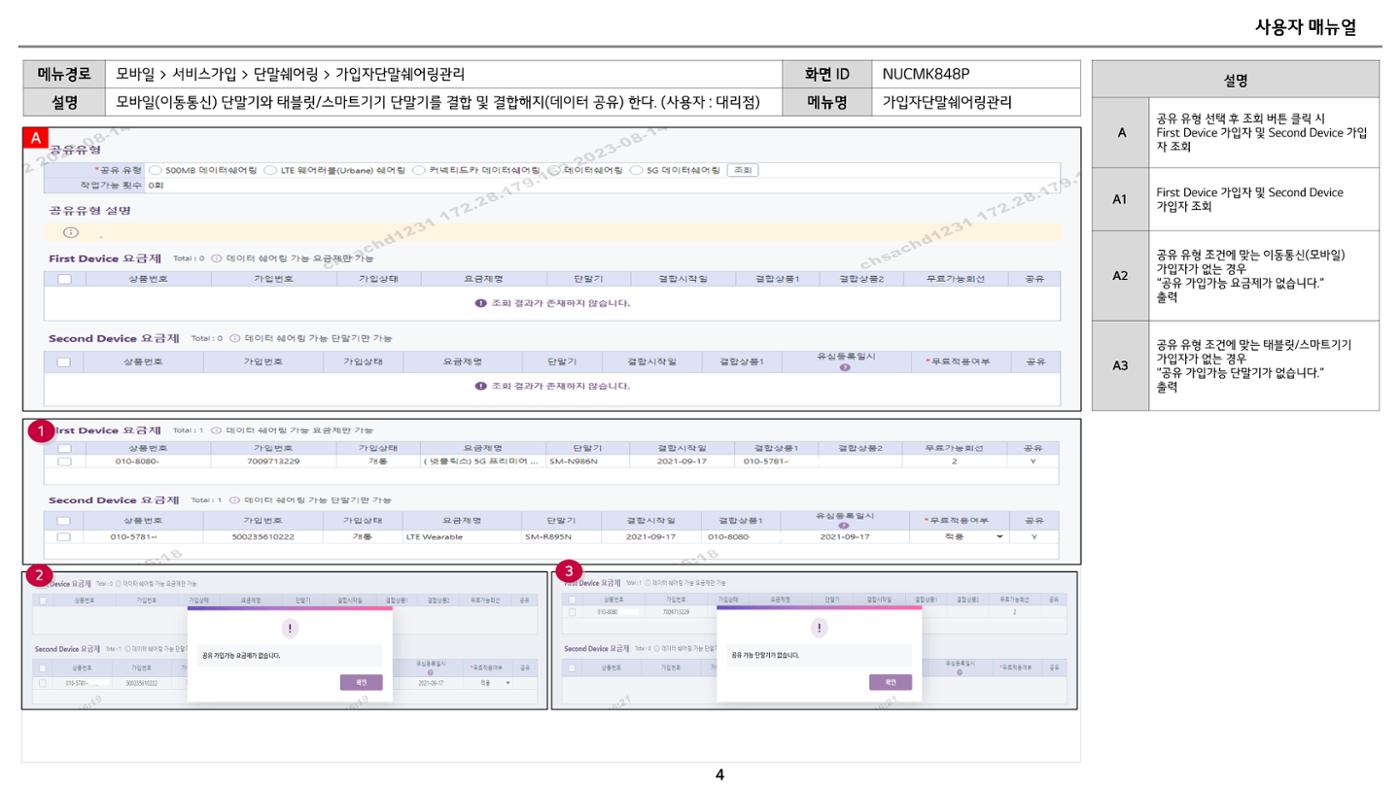Click the 사용자 매뉴얼 title text
The image size is (1400, 788).
pyautogui.click(x=1305, y=27)
